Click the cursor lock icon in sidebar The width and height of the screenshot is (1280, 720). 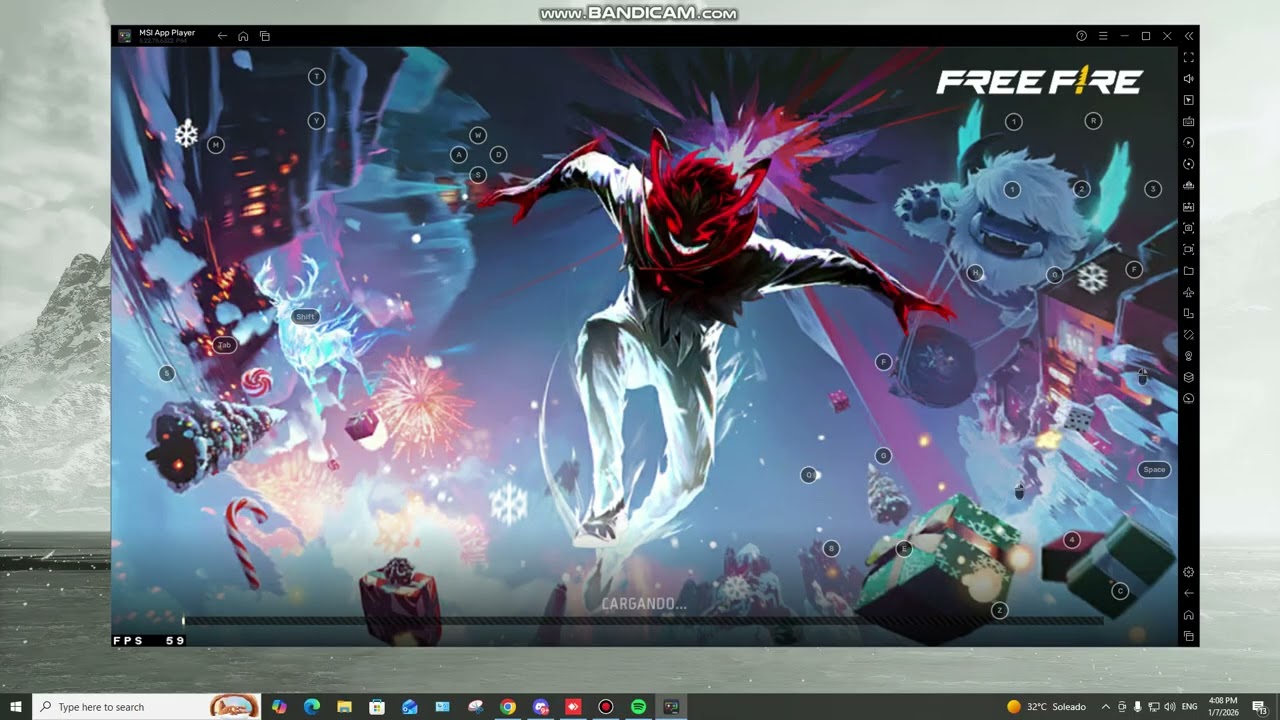tap(1189, 100)
